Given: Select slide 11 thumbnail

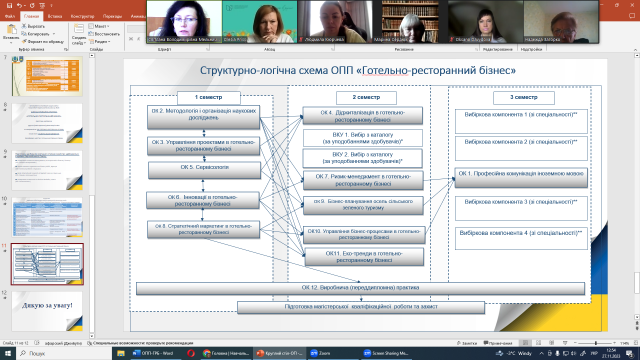Looking at the screenshot, I should coord(47,264).
